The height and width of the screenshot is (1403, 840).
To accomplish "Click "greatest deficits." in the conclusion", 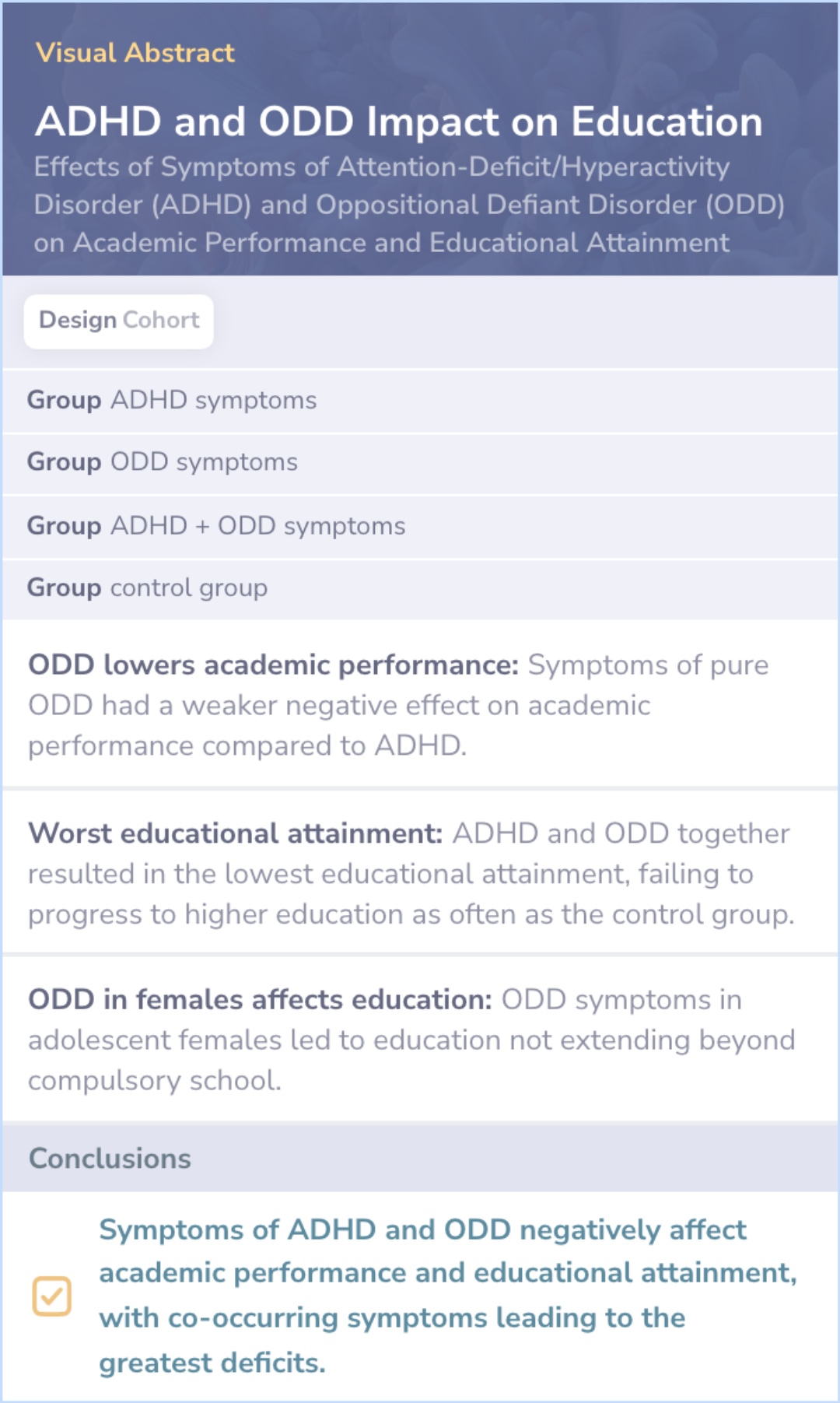I will pos(212,1363).
